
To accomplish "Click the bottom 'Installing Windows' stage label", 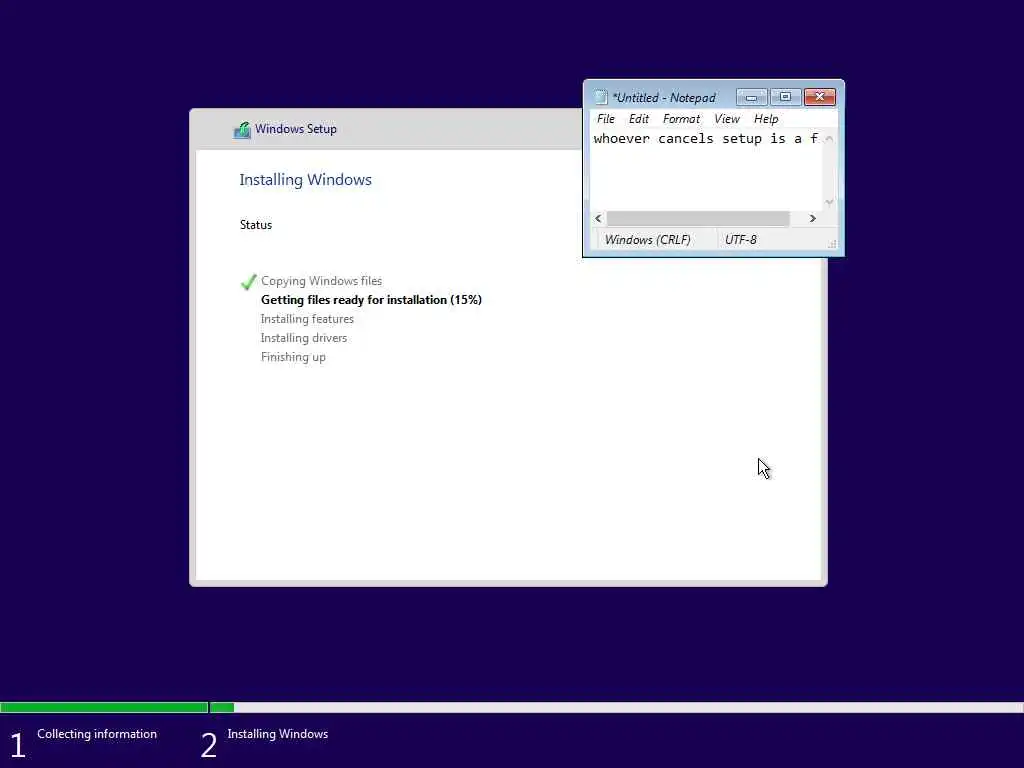I will pyautogui.click(x=278, y=734).
